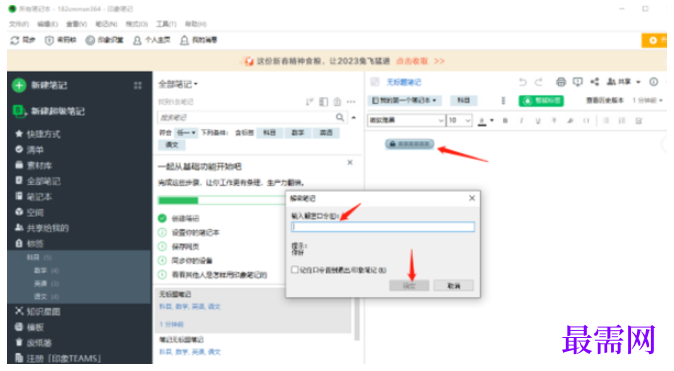The image size is (674, 371).
Task: Toggle bold formatting
Action: tap(505, 121)
